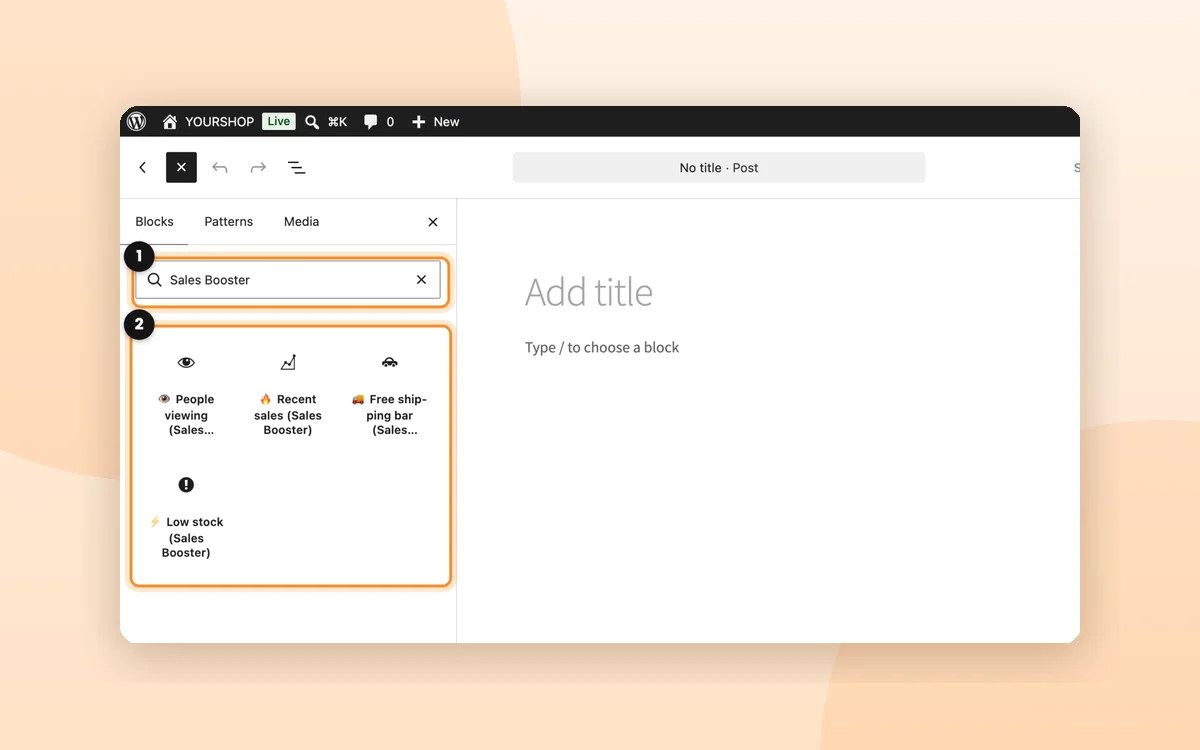Click the magnifier icon in the block search

pyautogui.click(x=154, y=280)
